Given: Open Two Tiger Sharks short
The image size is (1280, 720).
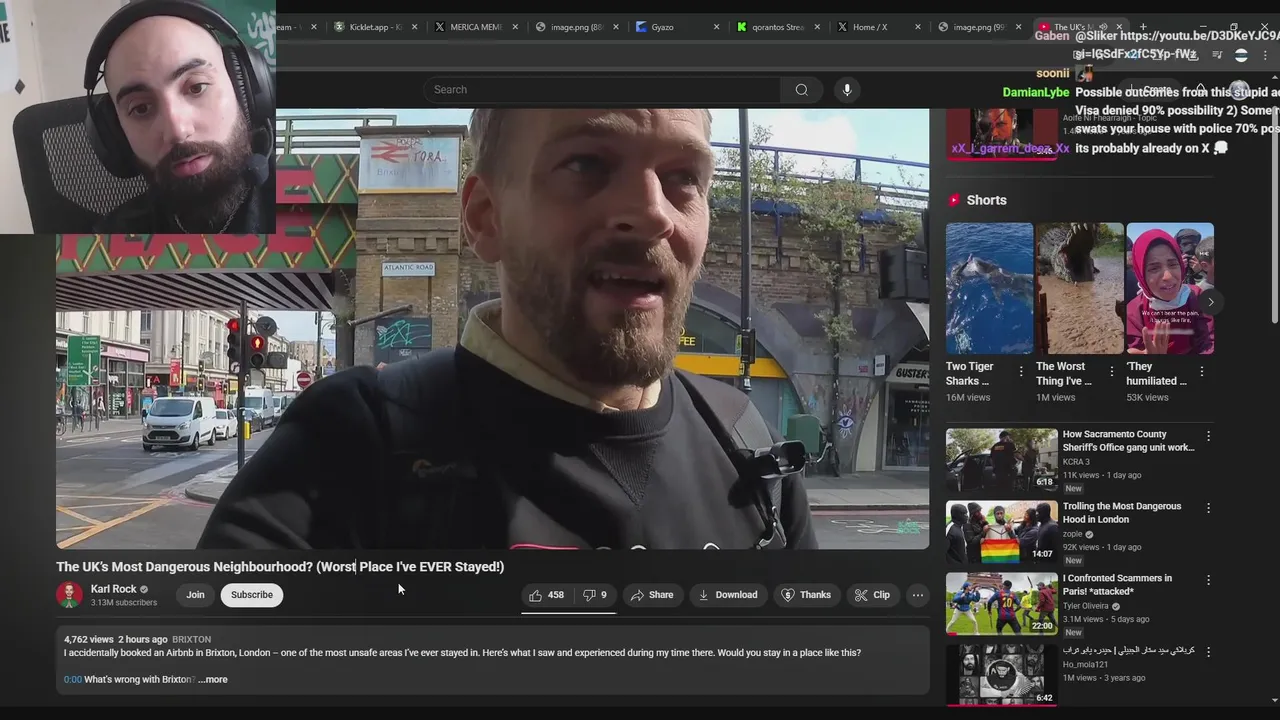Looking at the screenshot, I should 989,288.
